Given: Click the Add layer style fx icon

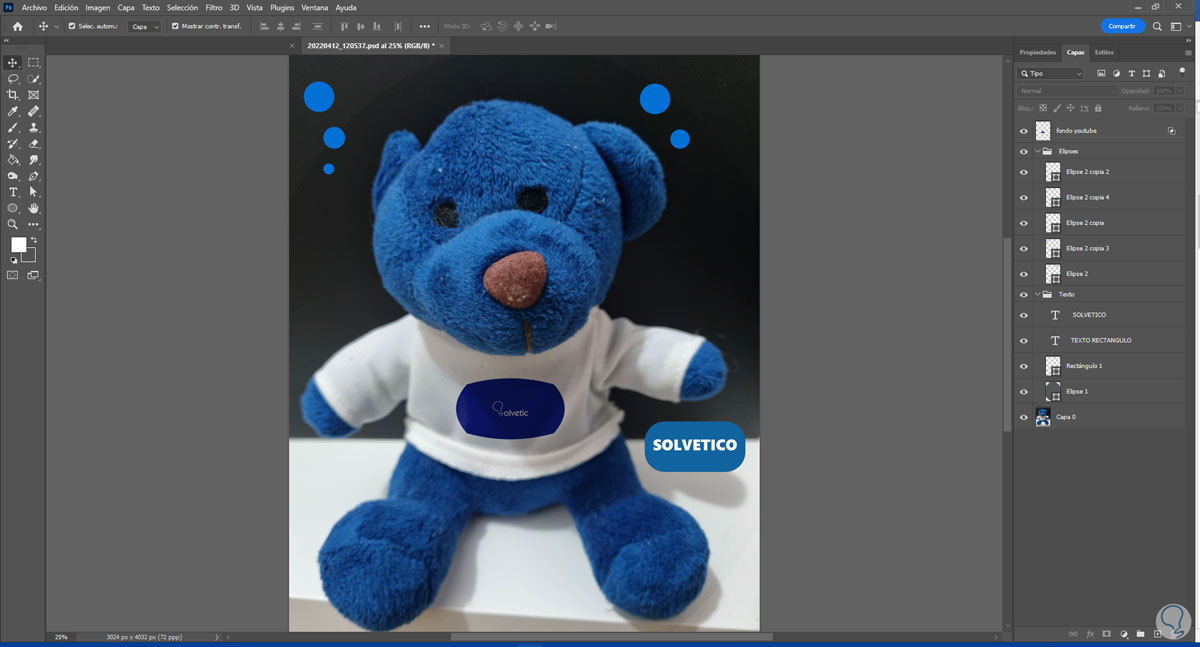Looking at the screenshot, I should click(1089, 634).
